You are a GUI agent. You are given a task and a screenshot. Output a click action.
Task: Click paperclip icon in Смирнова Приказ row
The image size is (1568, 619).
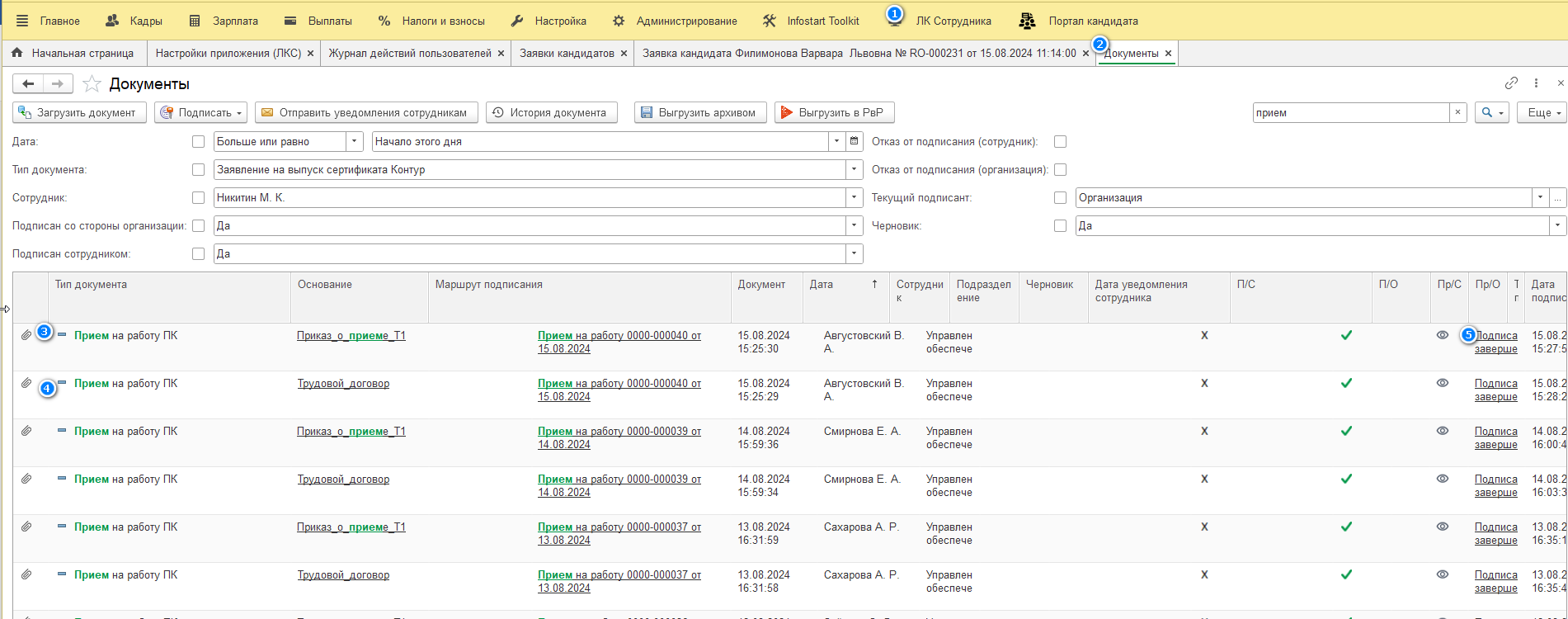pyautogui.click(x=26, y=431)
